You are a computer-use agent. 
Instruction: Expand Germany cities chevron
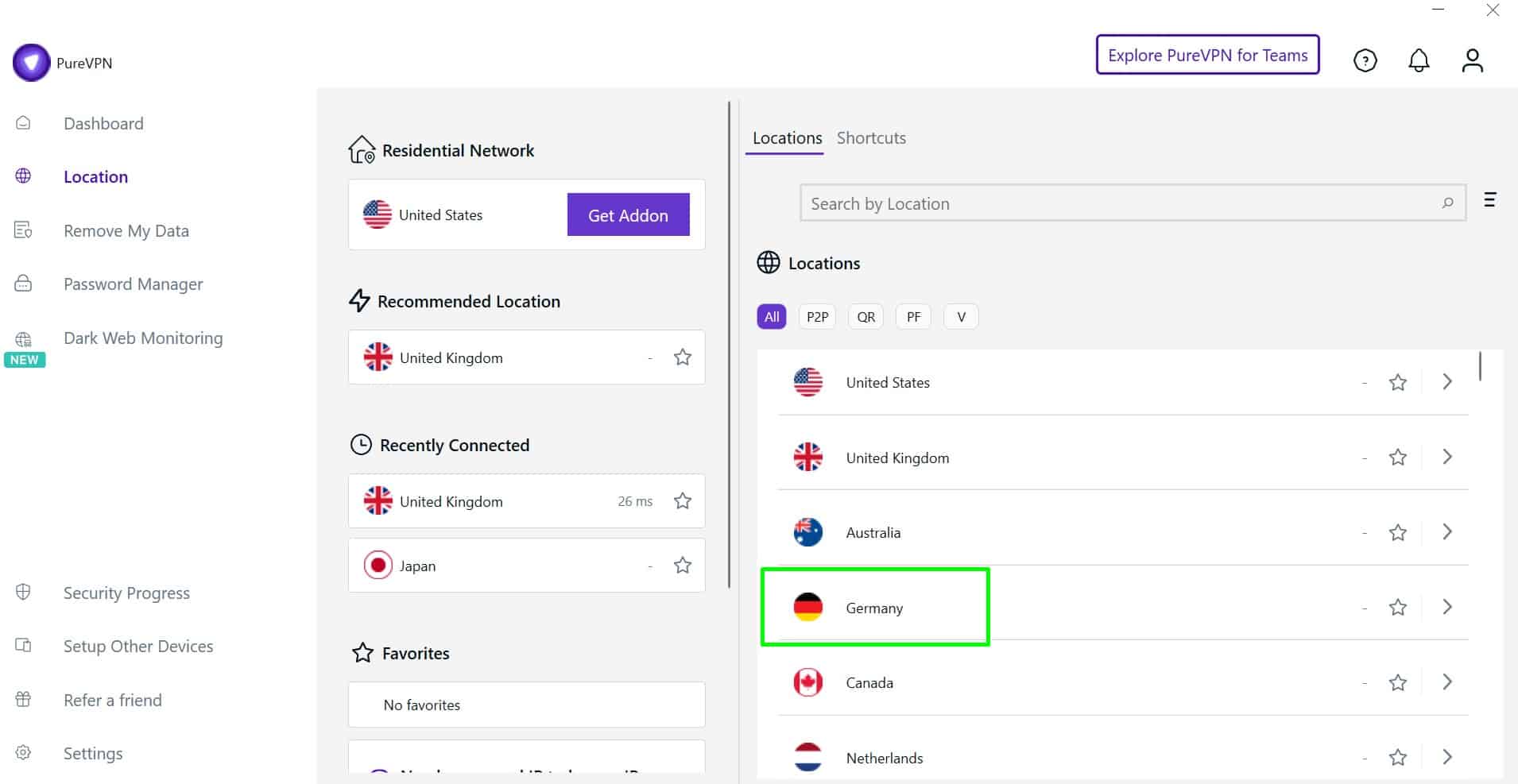click(x=1447, y=607)
